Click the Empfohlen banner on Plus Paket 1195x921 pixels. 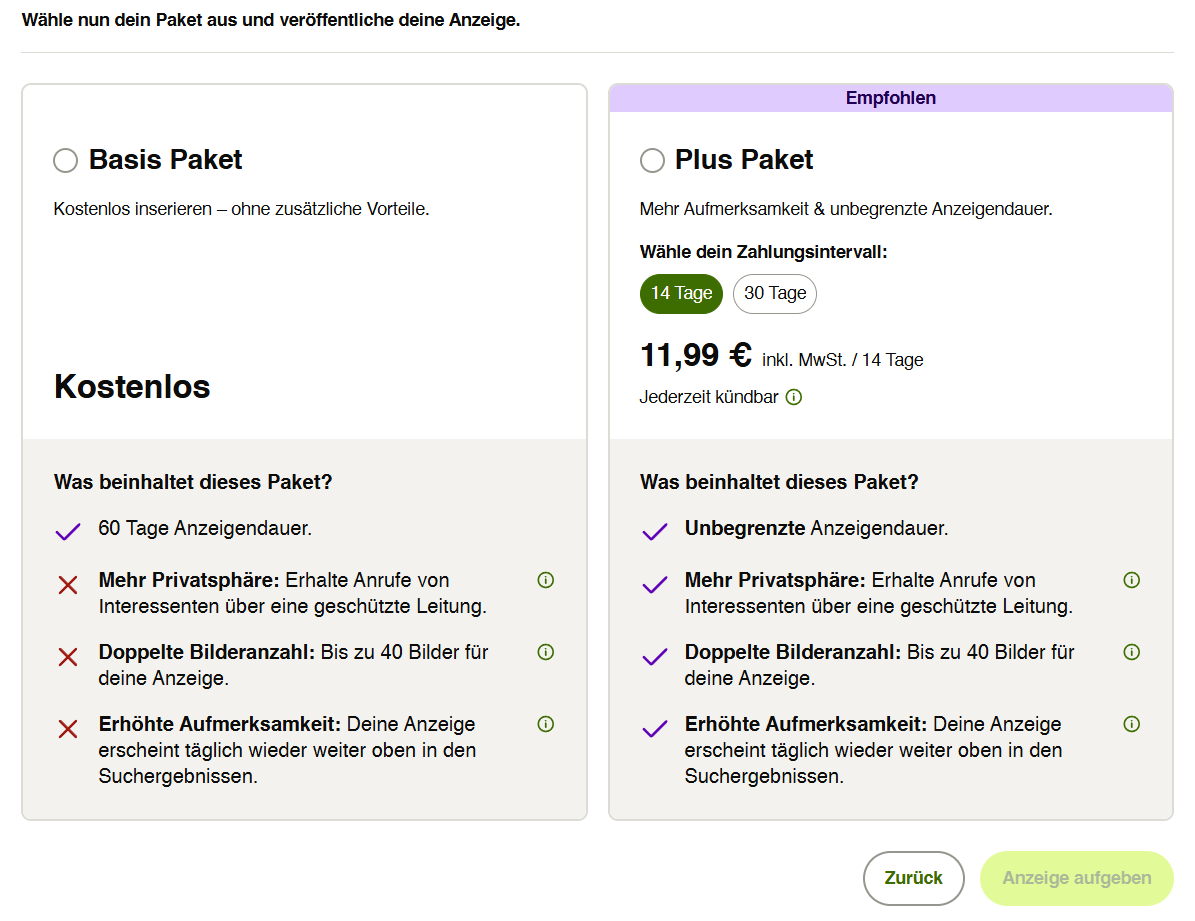[x=891, y=98]
